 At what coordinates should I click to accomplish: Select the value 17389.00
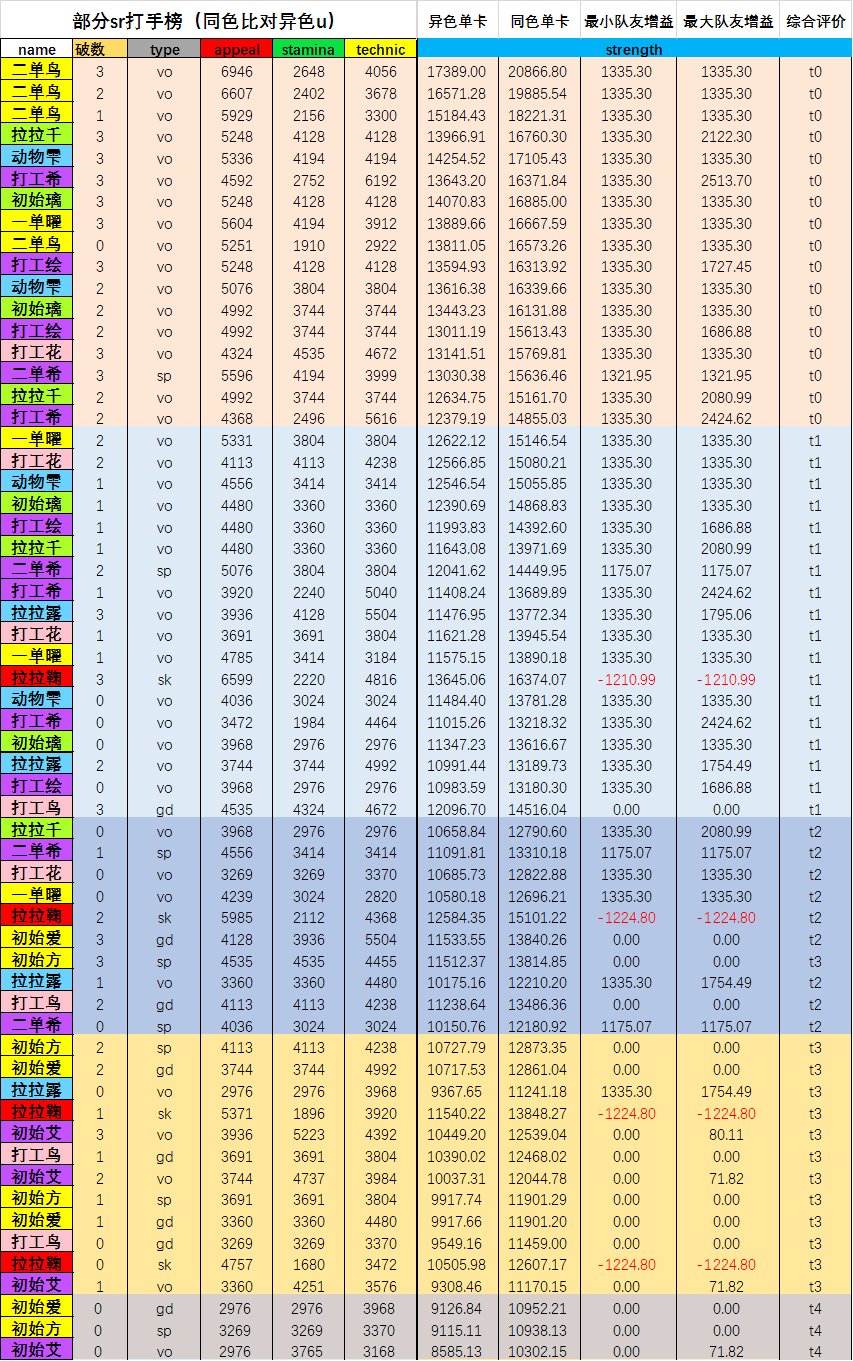tap(457, 71)
